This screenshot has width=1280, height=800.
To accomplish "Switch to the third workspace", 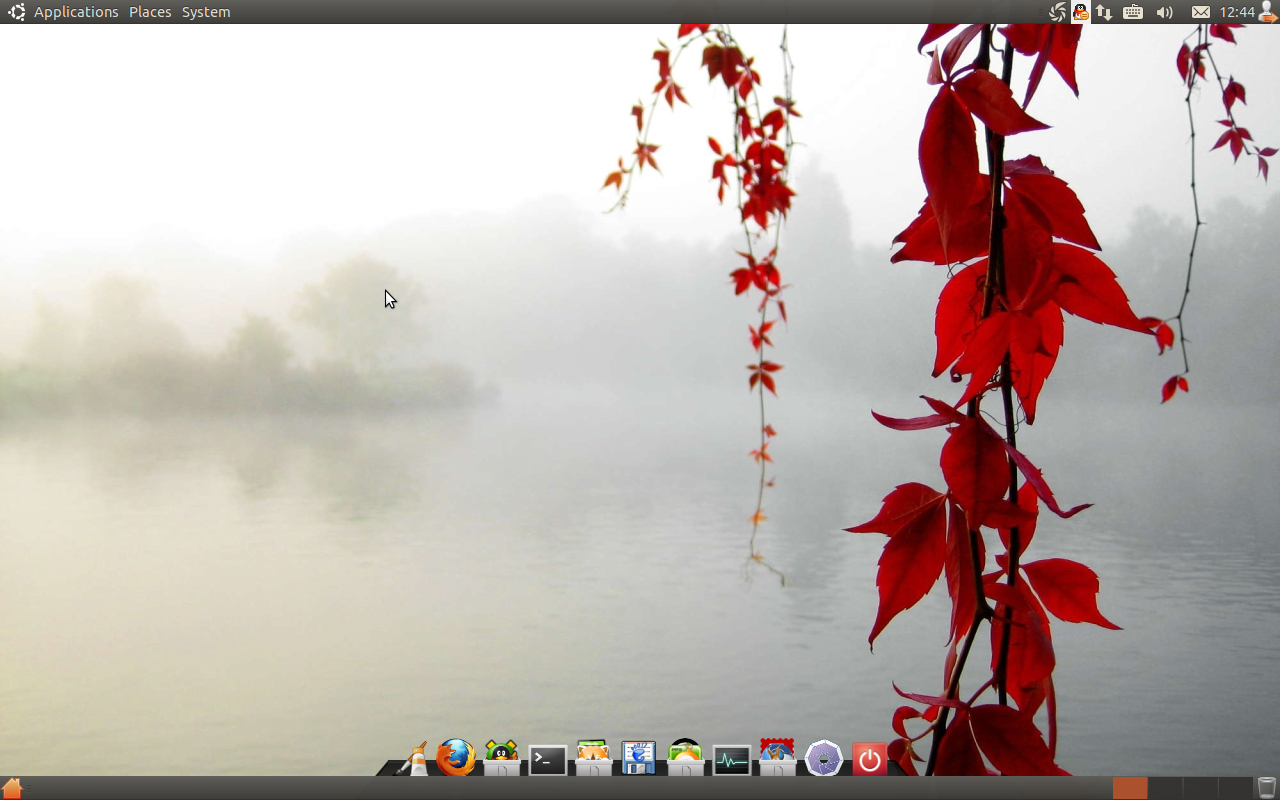I will click(x=1200, y=788).
